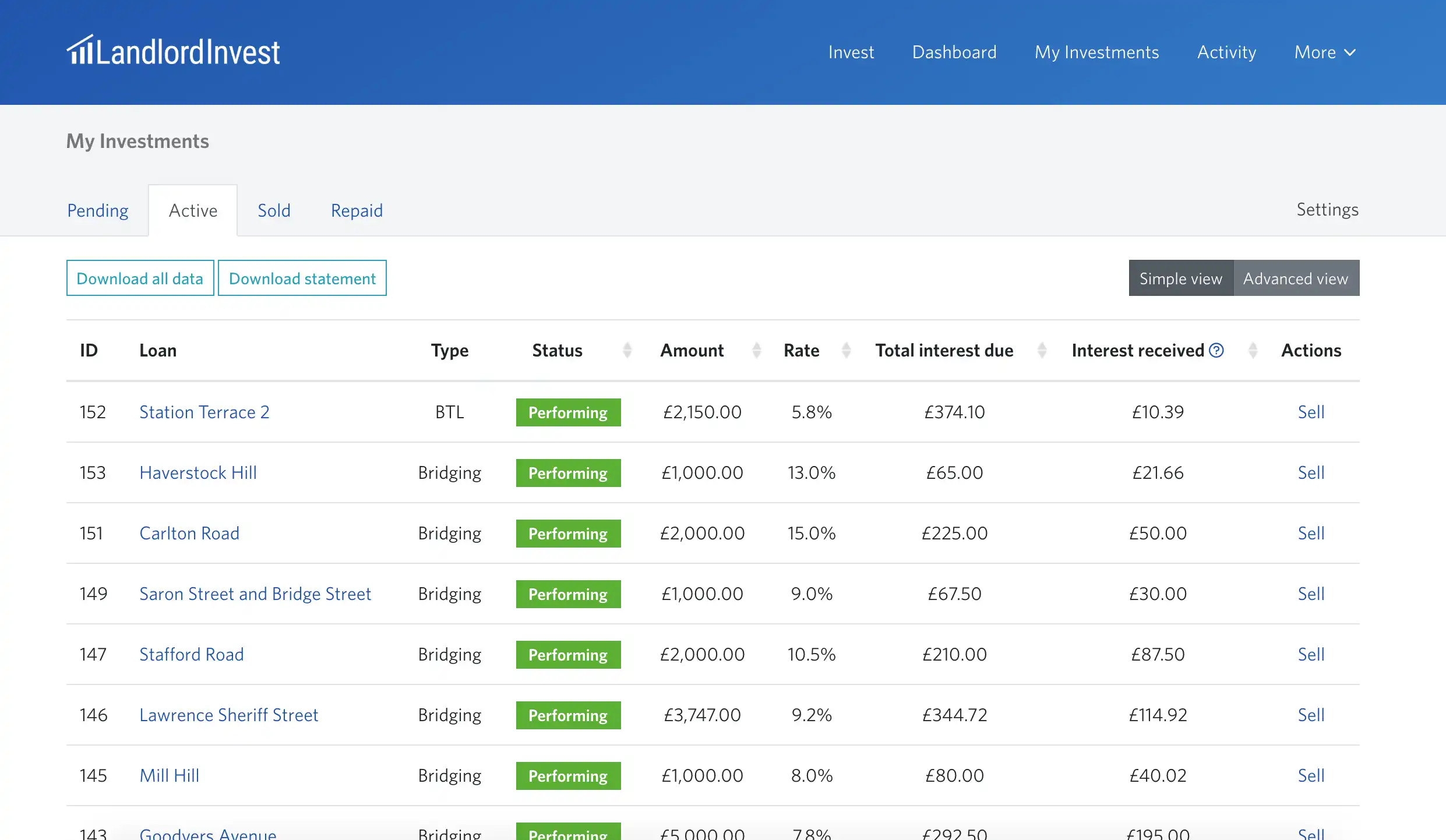Open Settings link
Screen dimensions: 1446x840
tap(1327, 209)
